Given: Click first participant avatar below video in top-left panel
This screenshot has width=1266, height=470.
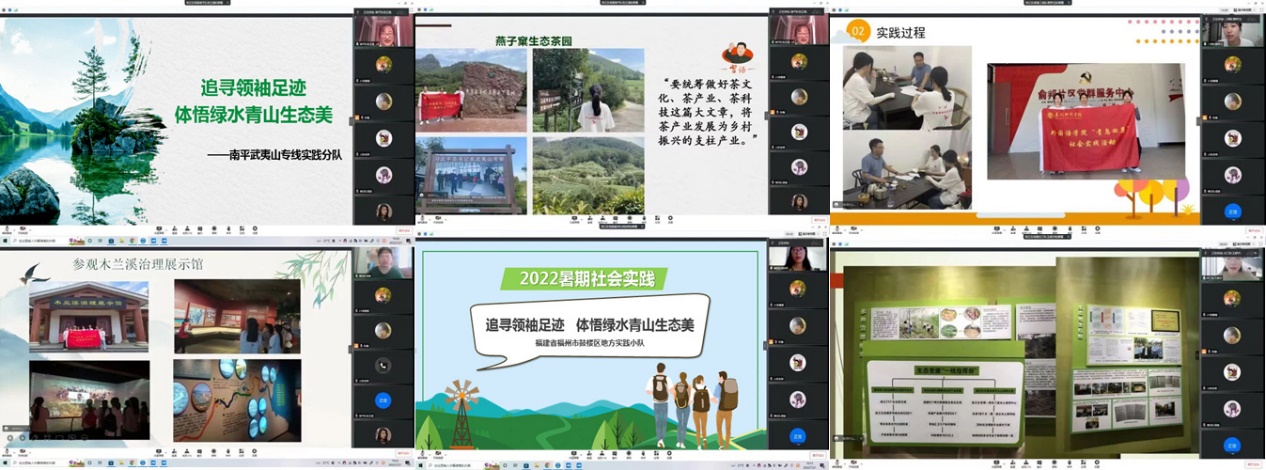Looking at the screenshot, I should tap(383, 65).
